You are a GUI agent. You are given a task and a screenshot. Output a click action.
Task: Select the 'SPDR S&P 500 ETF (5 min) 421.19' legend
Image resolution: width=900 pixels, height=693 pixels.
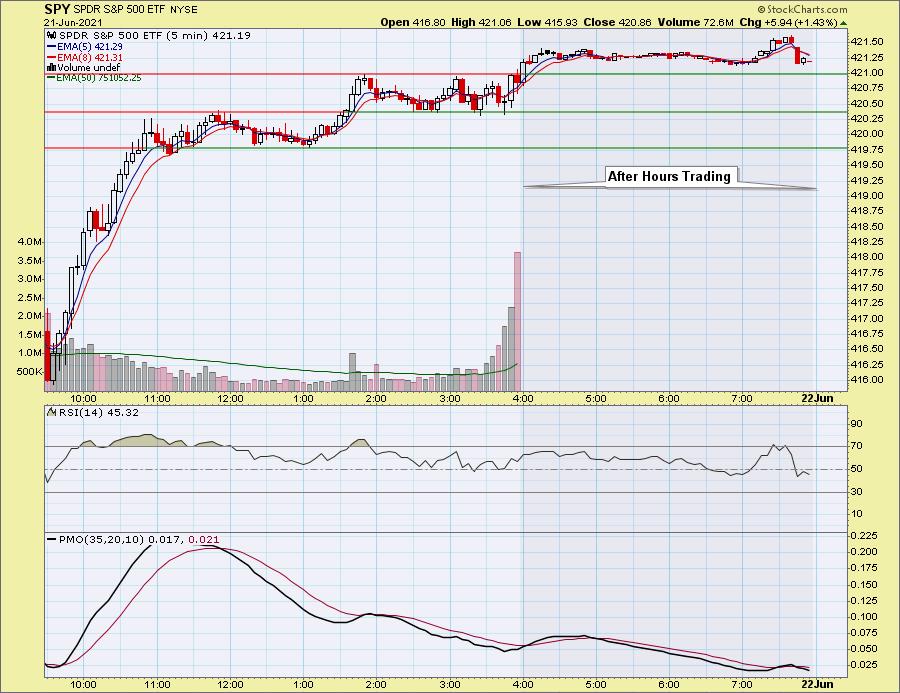coord(154,36)
